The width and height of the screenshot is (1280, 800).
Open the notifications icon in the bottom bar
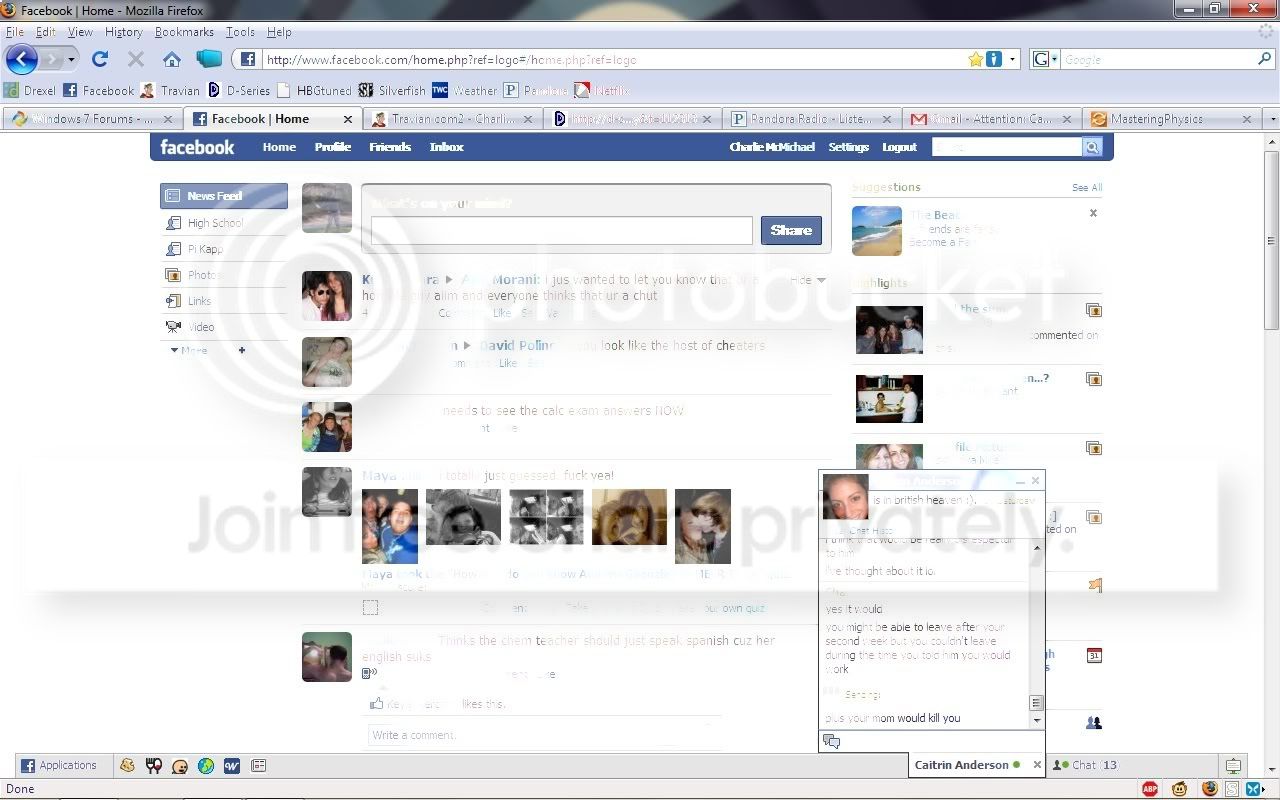click(x=1233, y=766)
